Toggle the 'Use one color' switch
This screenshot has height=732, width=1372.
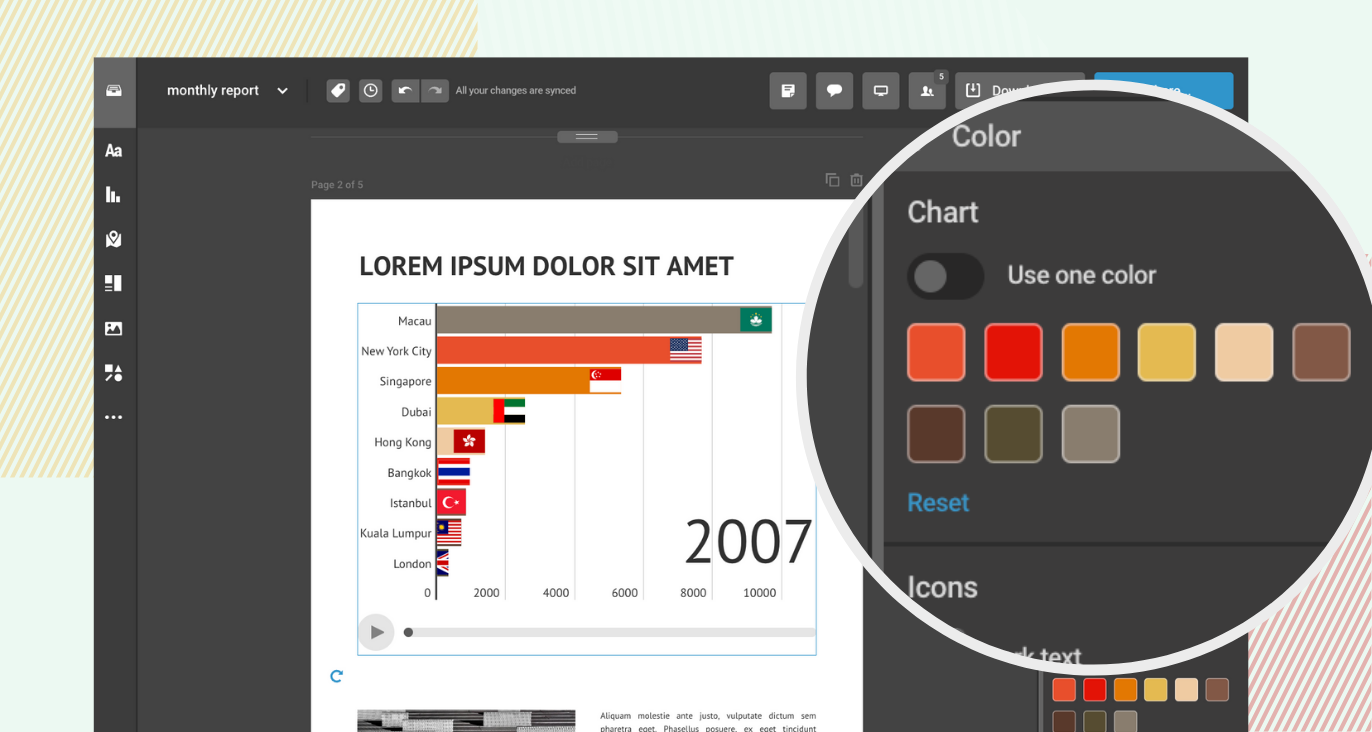[x=945, y=276]
